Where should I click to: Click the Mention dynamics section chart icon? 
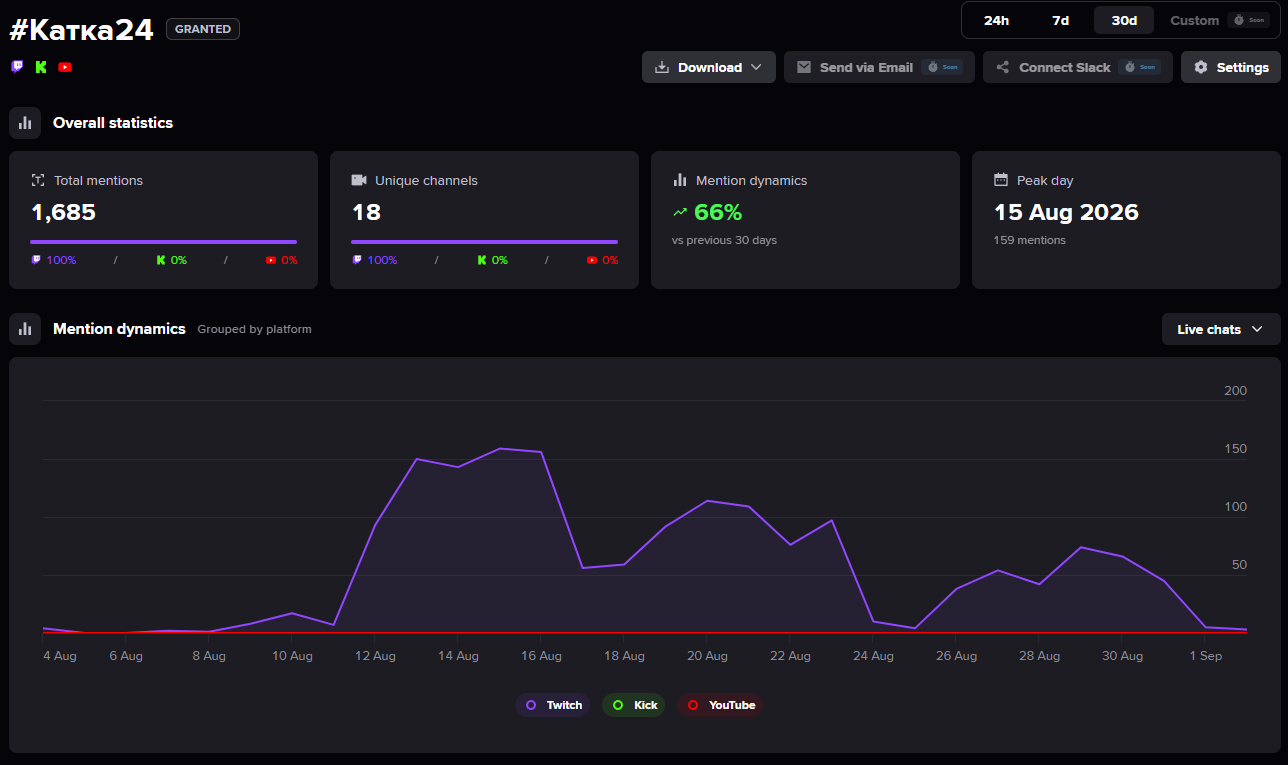point(25,329)
